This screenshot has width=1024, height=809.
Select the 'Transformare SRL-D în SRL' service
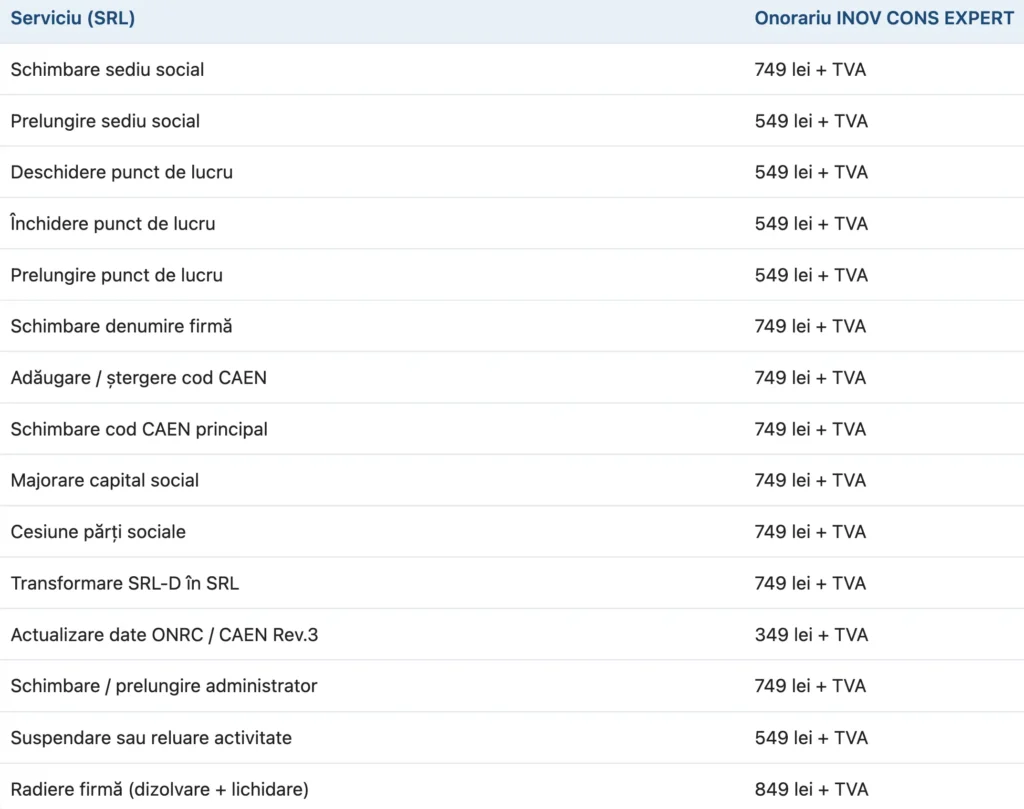tap(124, 583)
